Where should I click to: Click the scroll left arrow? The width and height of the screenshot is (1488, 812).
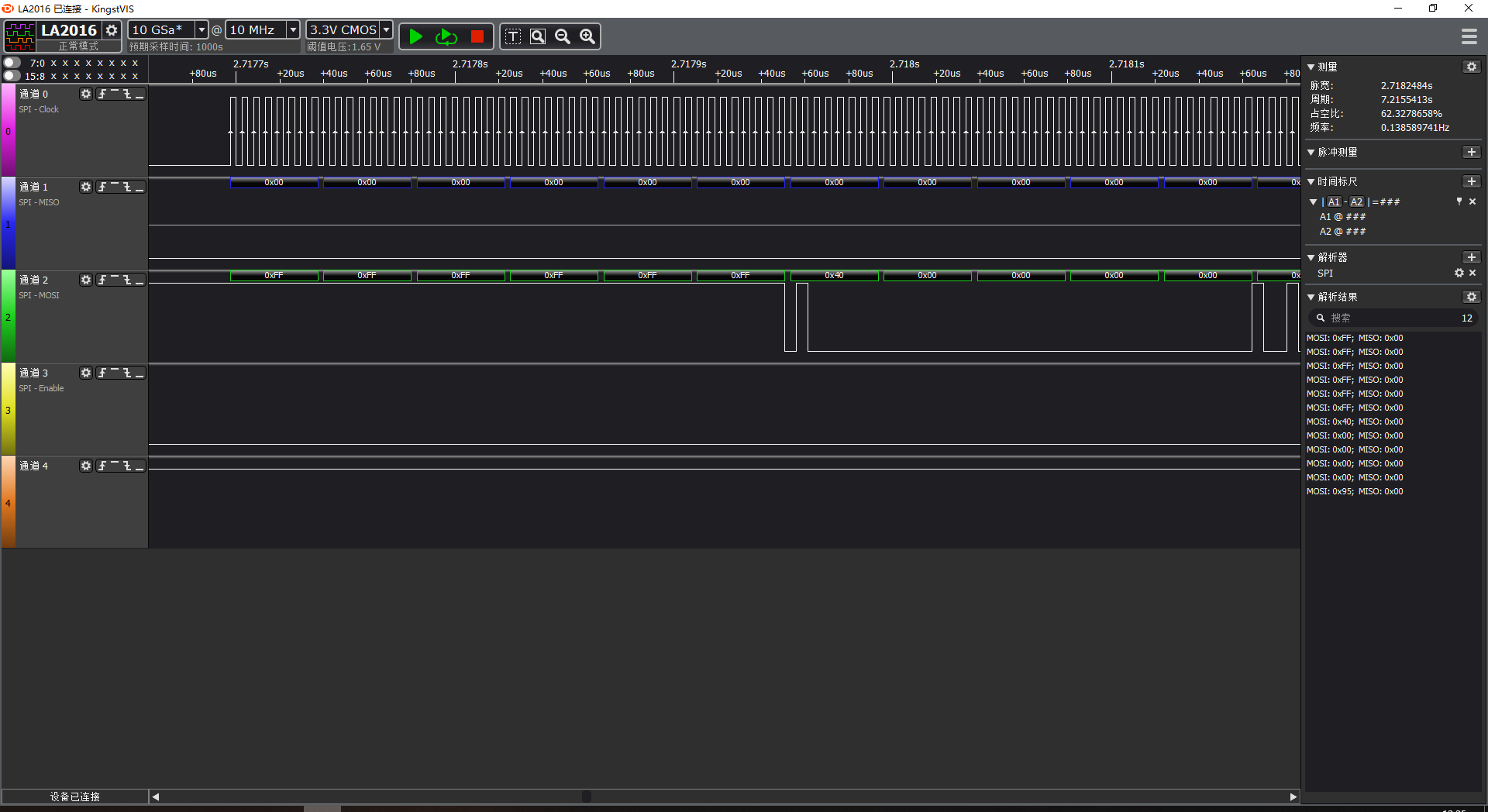[x=156, y=797]
